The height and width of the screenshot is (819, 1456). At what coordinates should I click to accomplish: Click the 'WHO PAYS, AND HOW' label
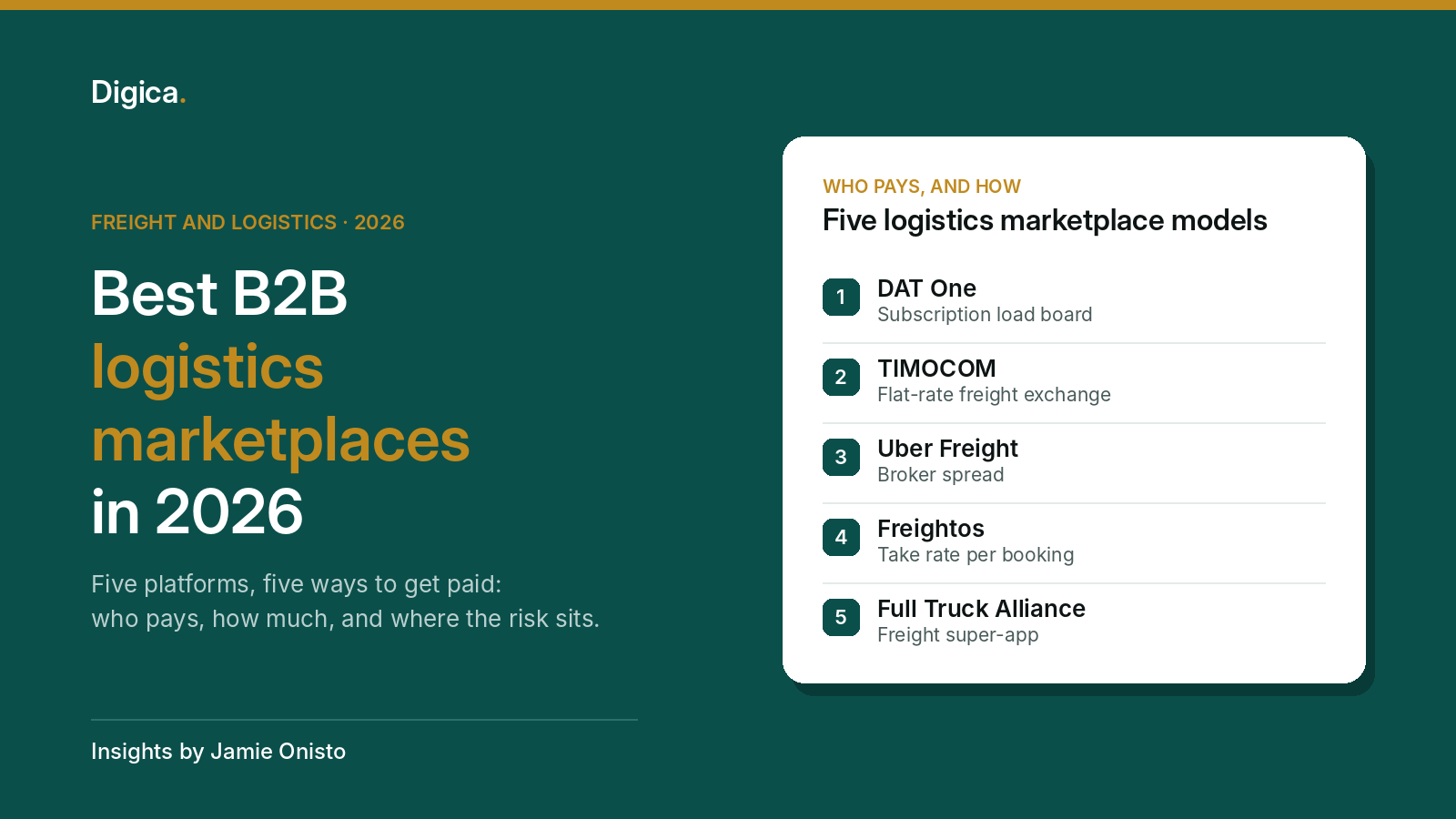coord(922,187)
